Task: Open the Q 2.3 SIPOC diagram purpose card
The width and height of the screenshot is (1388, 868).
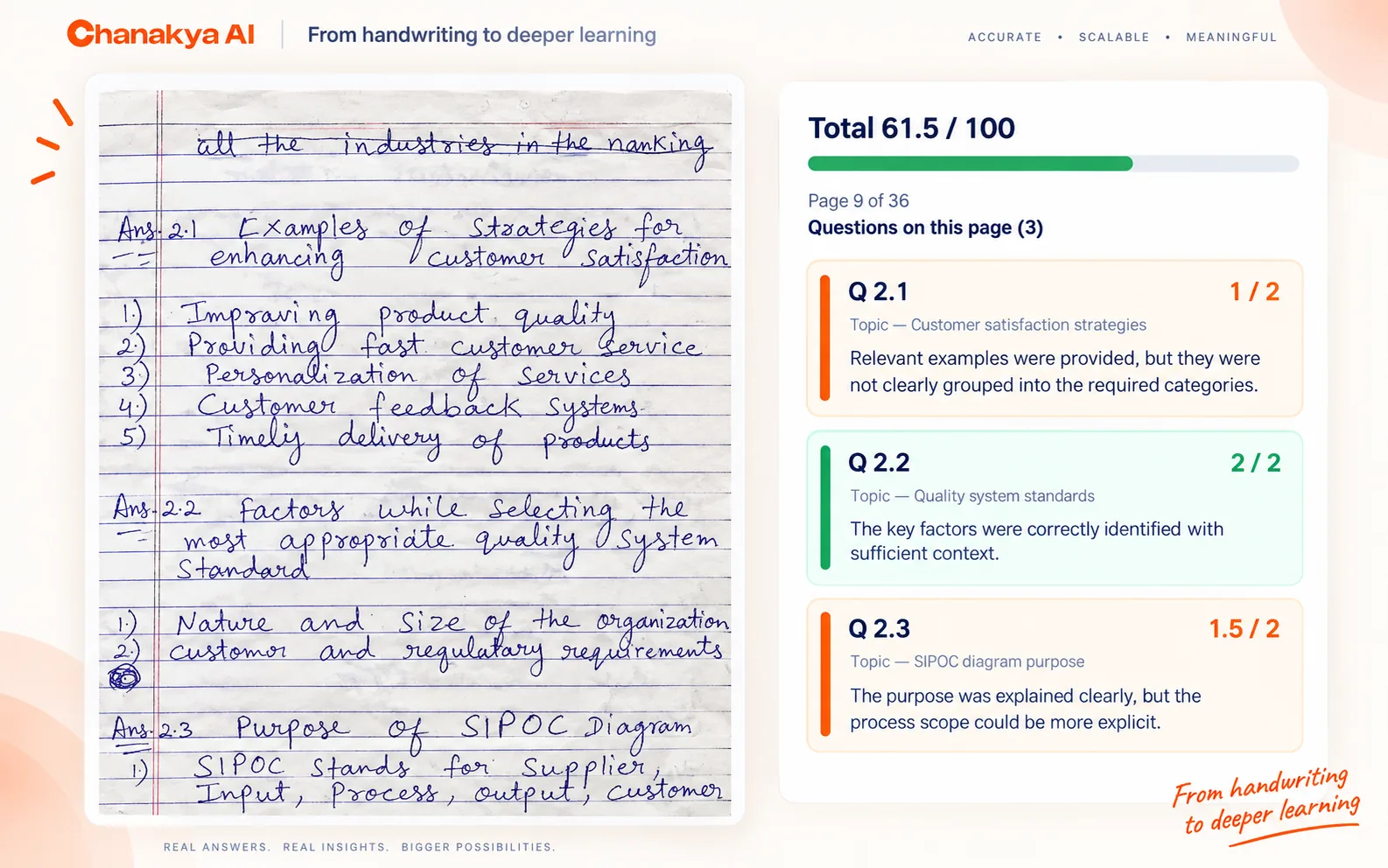Action: pyautogui.click(x=1055, y=675)
